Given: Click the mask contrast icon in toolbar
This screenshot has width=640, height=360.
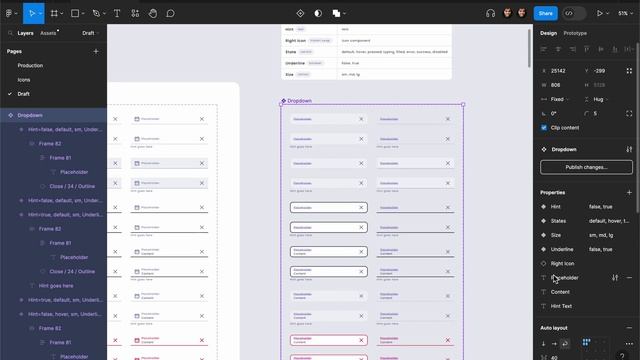Looking at the screenshot, I should pyautogui.click(x=318, y=13).
